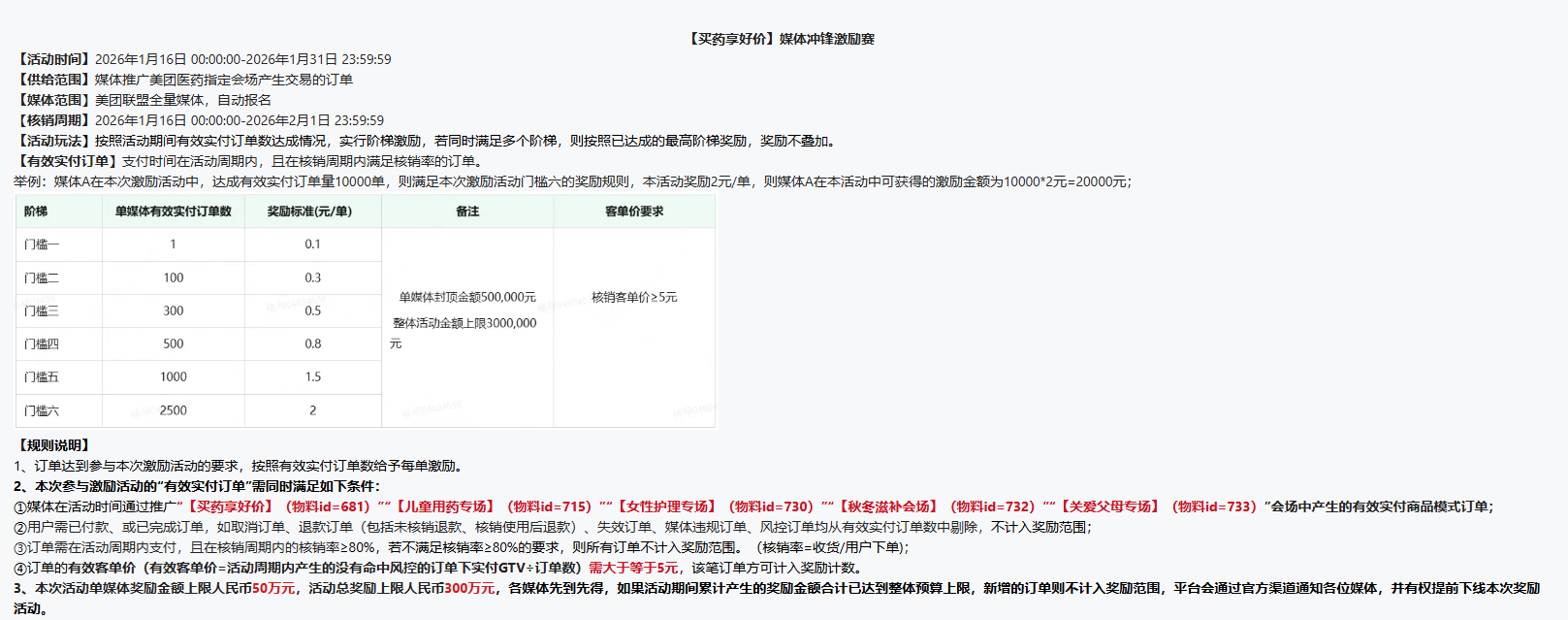
Task: Click the 门槛一 row cell
Action: point(42,245)
